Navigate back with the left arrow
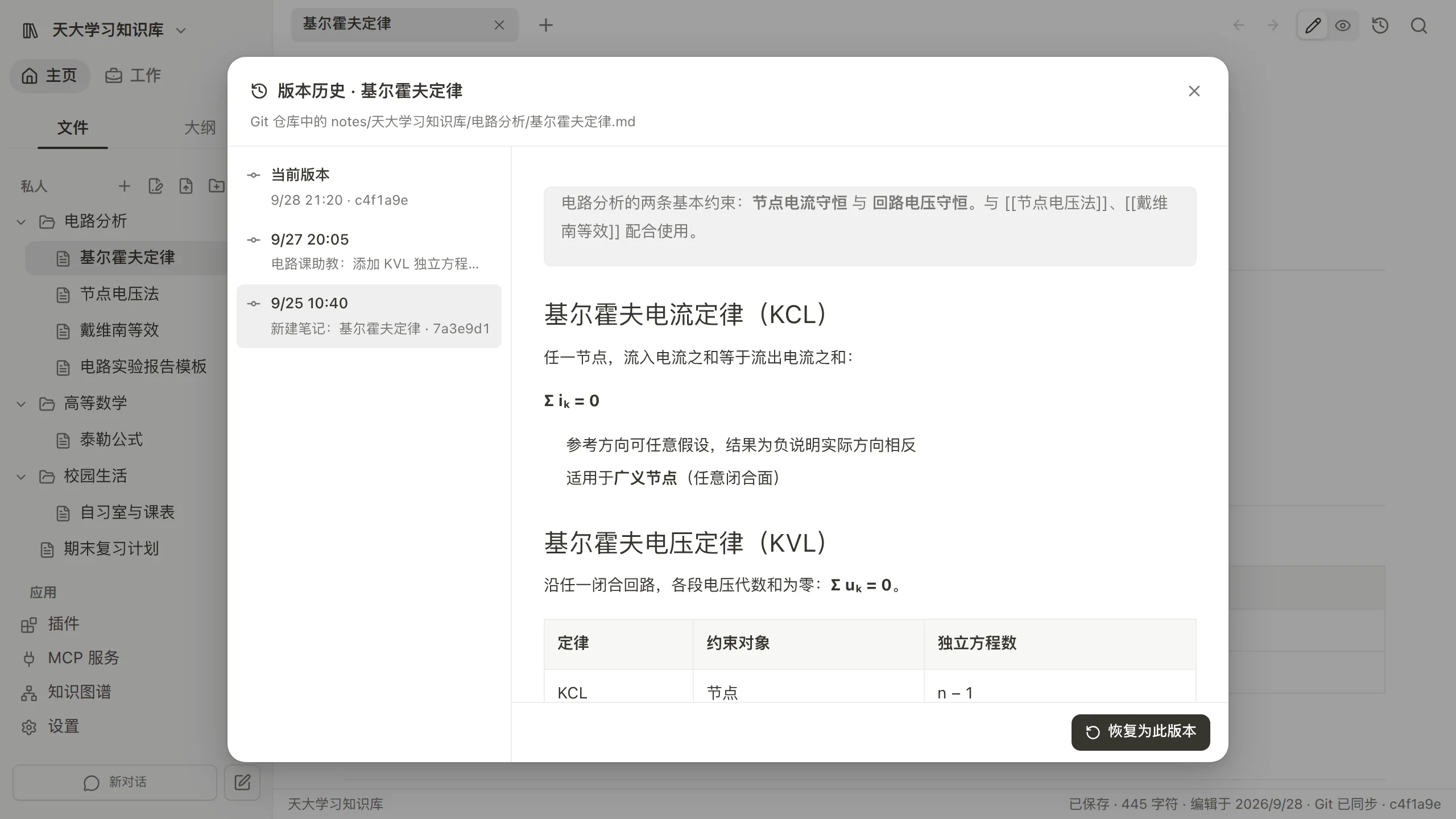The height and width of the screenshot is (819, 1456). tap(1239, 26)
